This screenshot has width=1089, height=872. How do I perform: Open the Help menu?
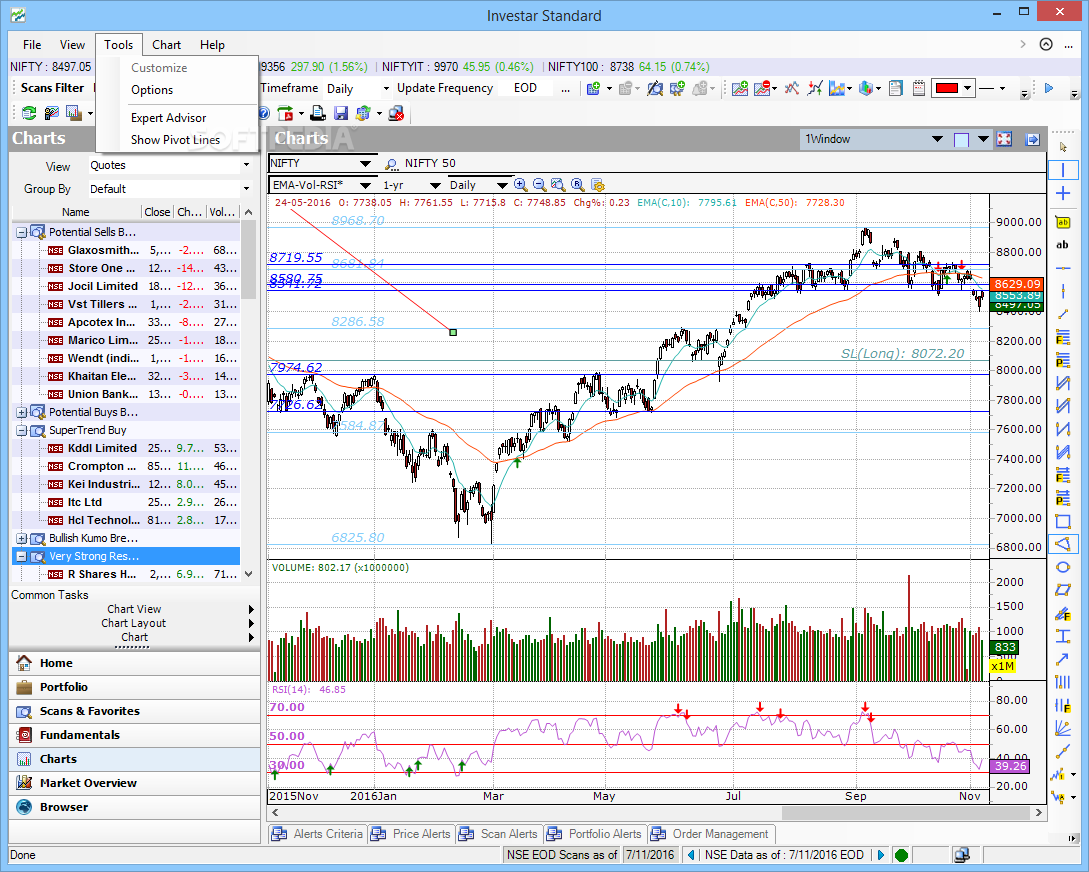pos(213,44)
